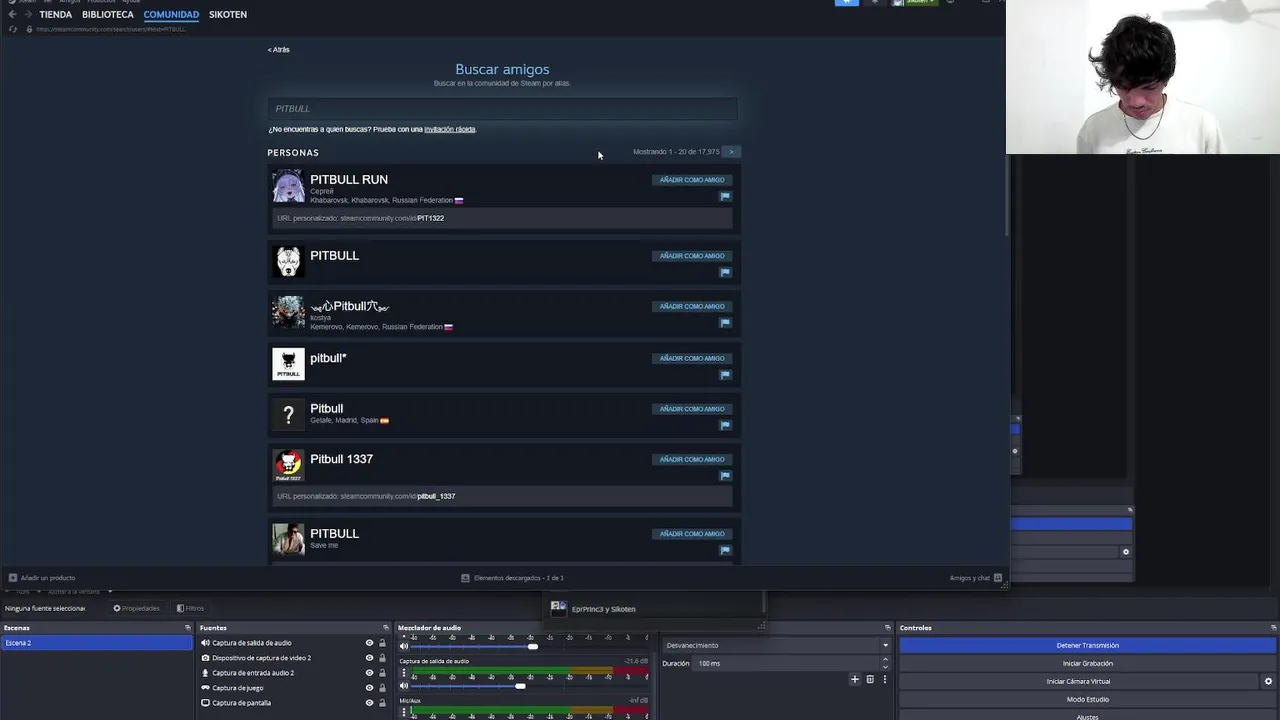
Task: Adjust Captura de salida de audio volume slider
Action: coord(520,686)
